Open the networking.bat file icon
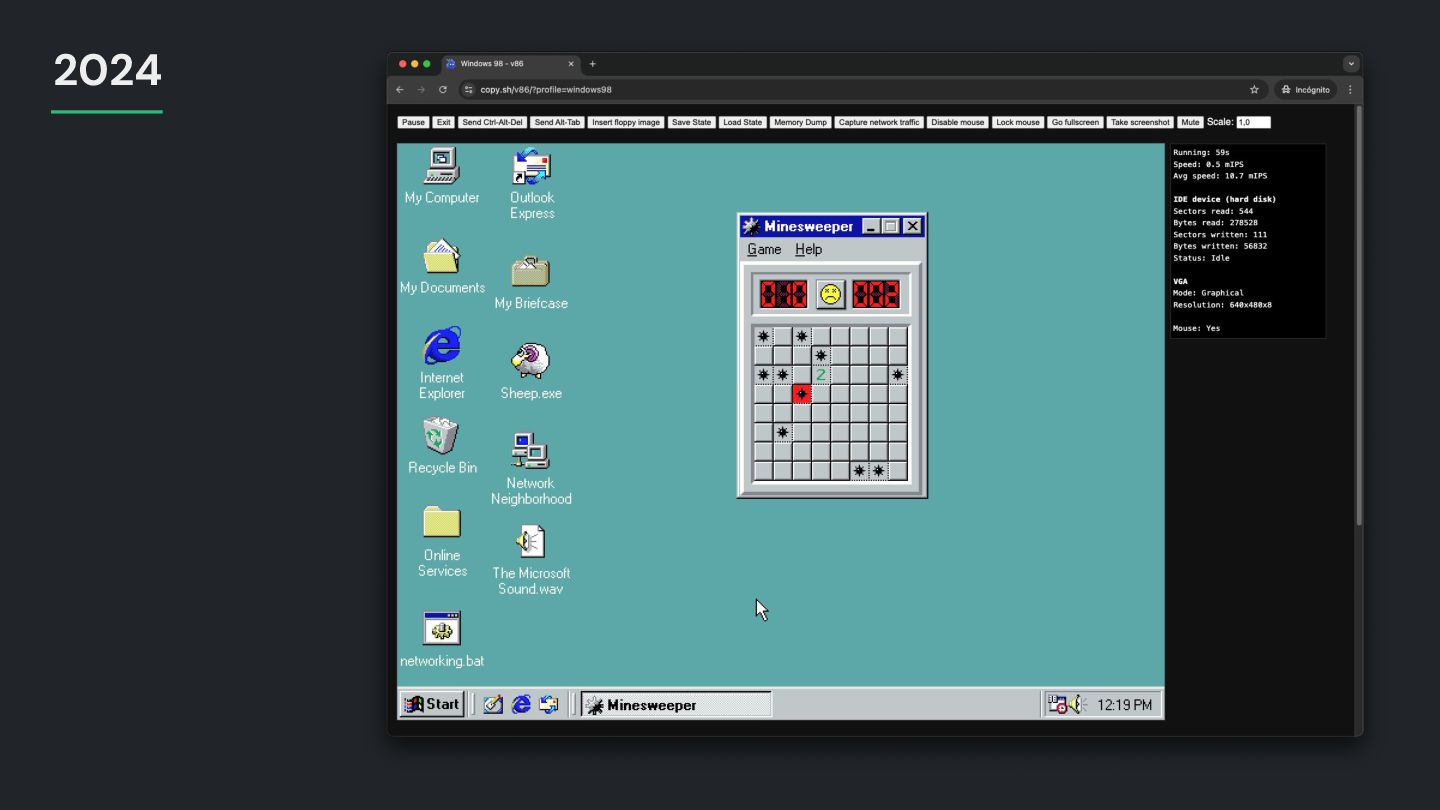Image resolution: width=1440 pixels, height=810 pixels. [x=441, y=629]
